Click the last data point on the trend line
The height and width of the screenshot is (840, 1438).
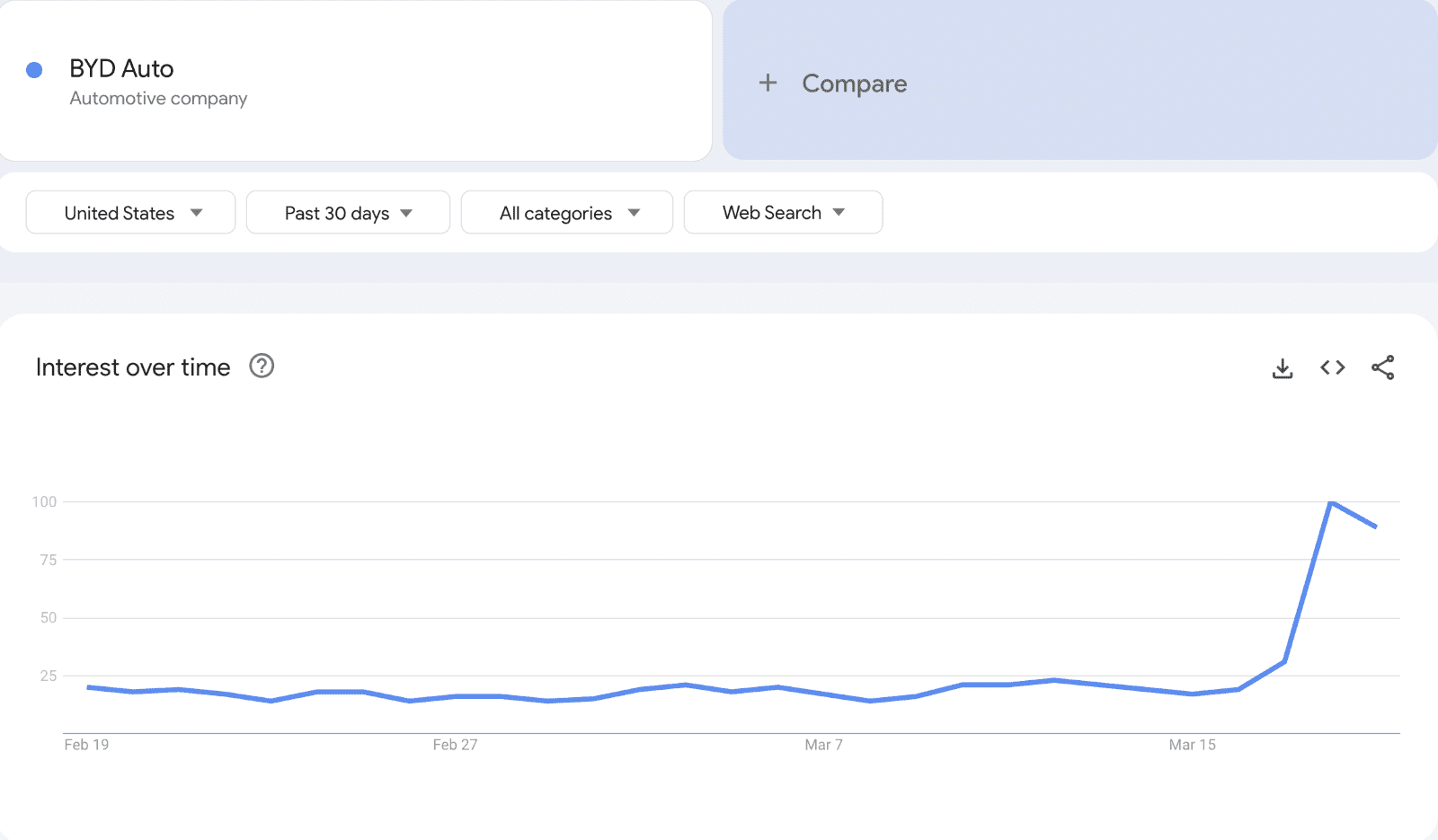click(1375, 526)
